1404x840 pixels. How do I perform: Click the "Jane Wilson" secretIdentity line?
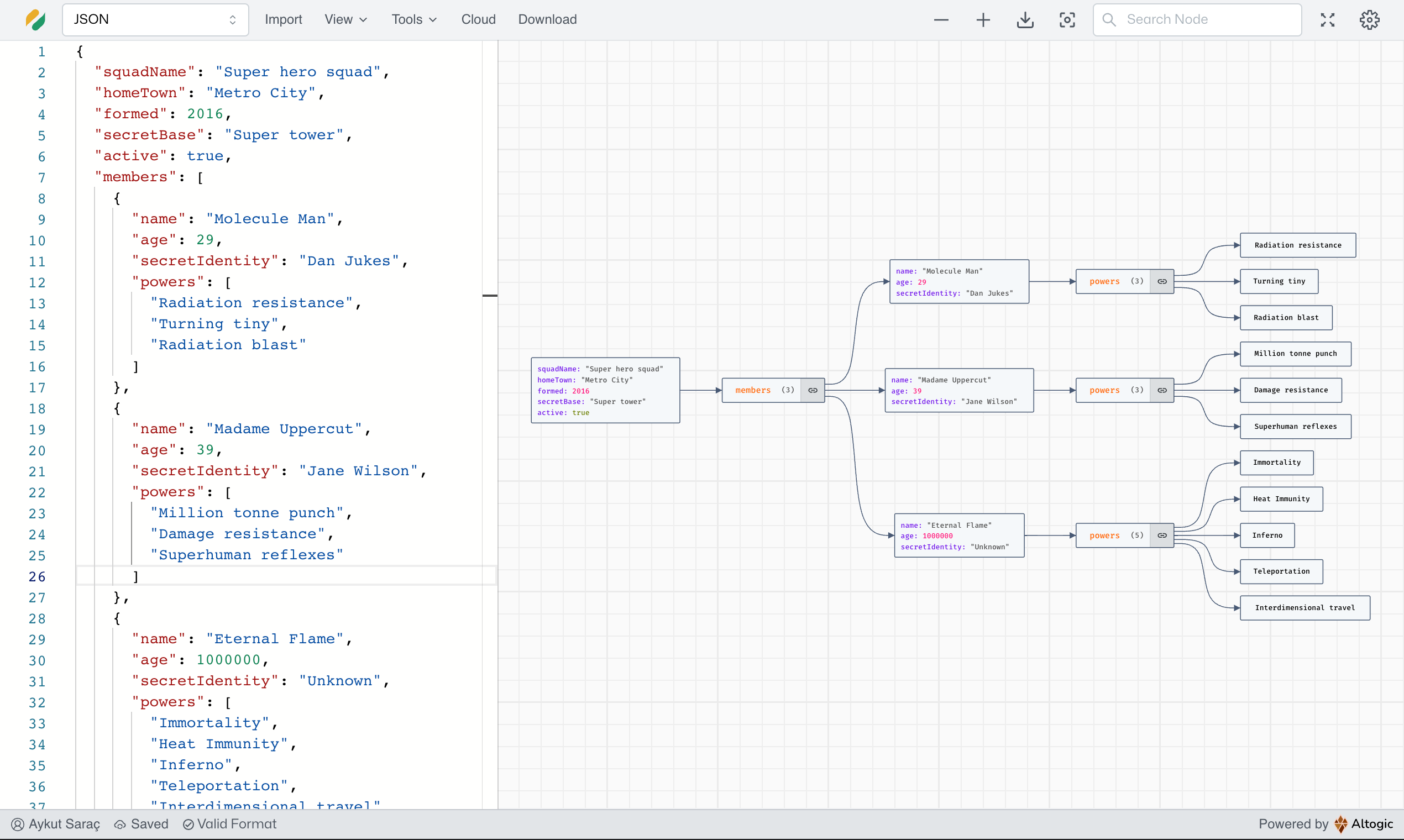pos(279,471)
